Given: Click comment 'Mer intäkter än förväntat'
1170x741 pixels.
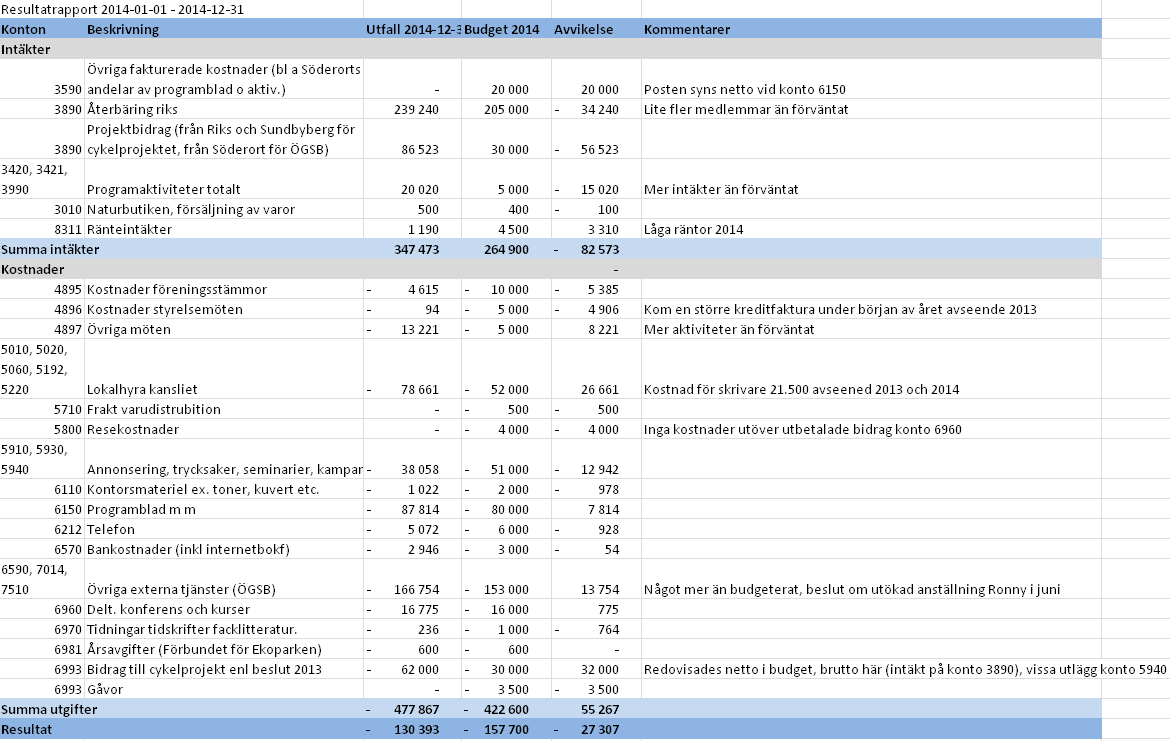Looking at the screenshot, I should click(x=721, y=190).
